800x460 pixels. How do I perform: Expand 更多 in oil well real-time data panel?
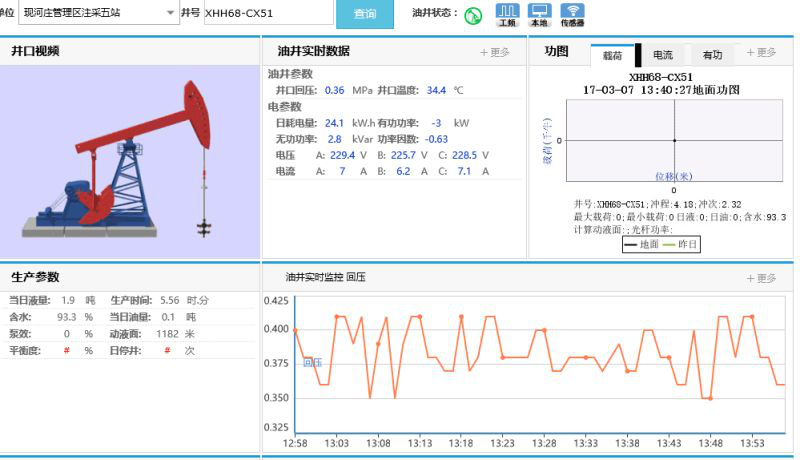click(495, 52)
